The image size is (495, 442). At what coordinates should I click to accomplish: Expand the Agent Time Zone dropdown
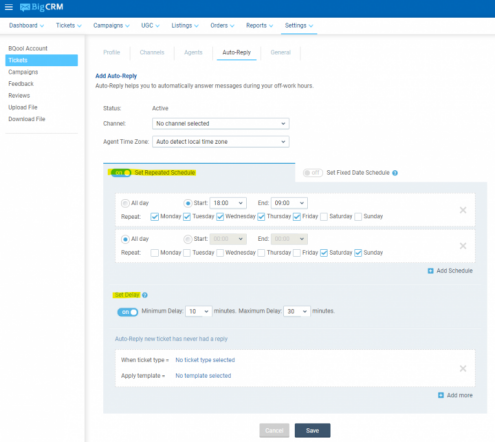[221, 142]
